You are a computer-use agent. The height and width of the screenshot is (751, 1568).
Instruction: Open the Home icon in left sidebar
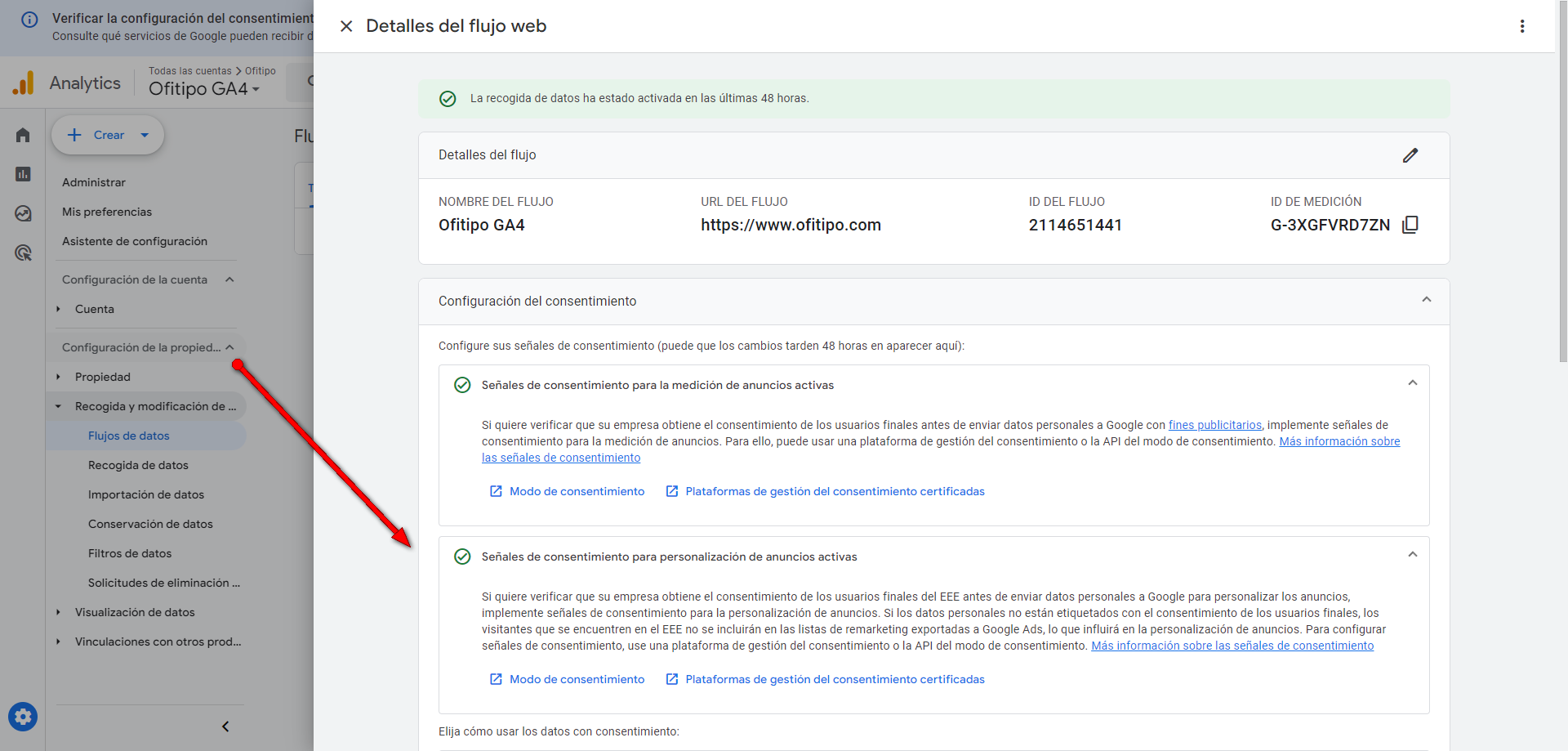coord(23,135)
